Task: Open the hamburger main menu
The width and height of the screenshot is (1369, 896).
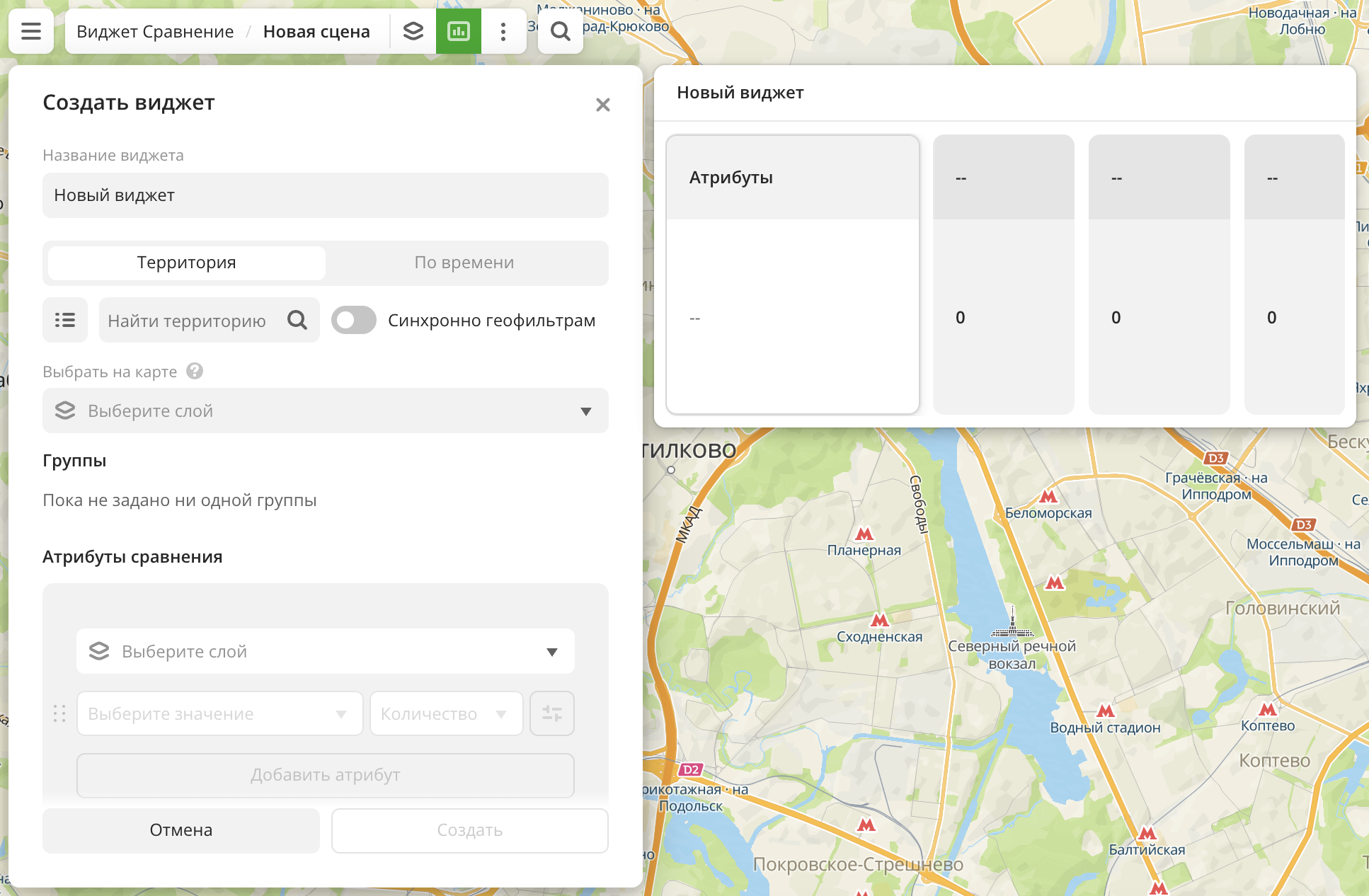Action: coord(31,31)
